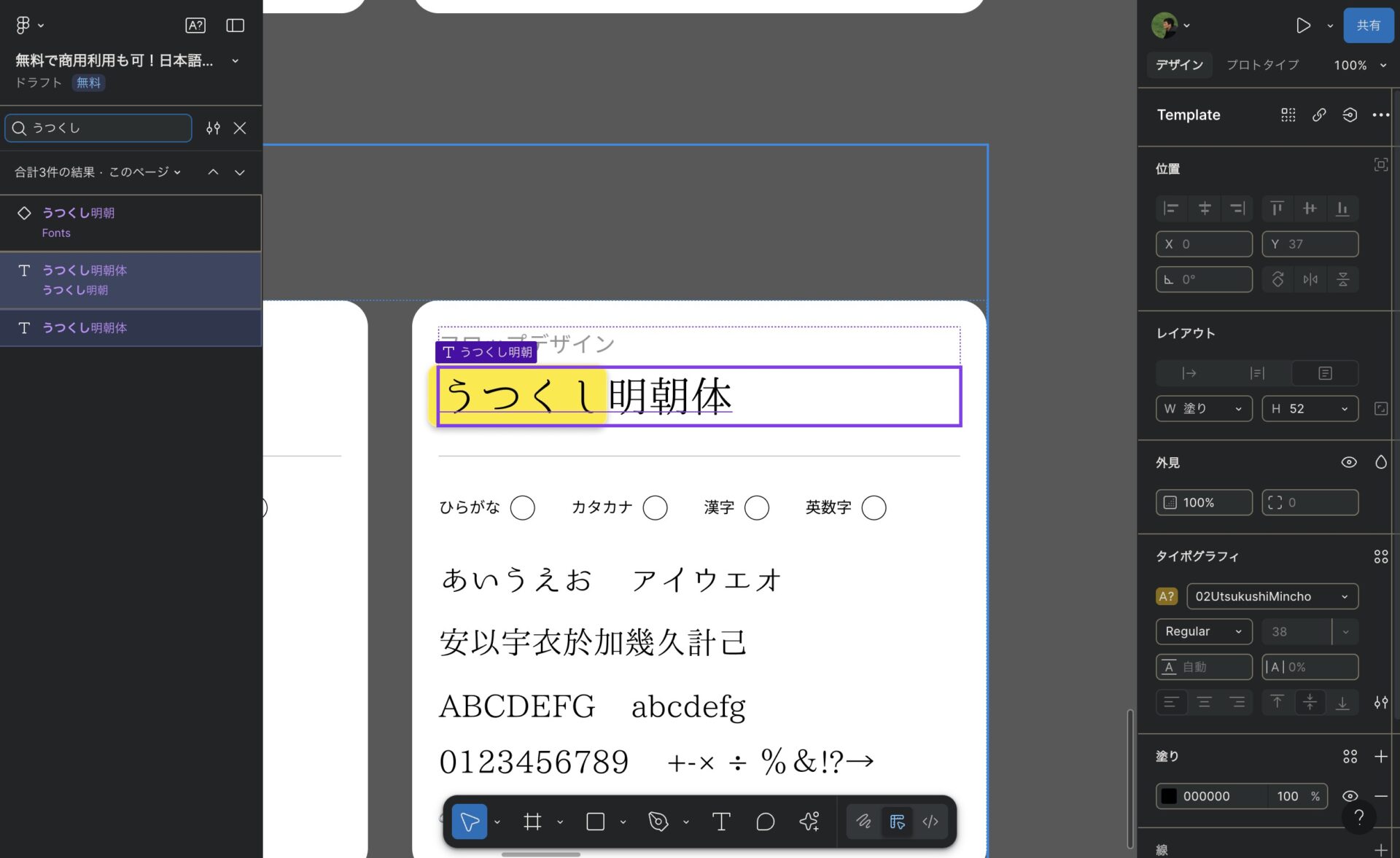
Task: Switch to Dev Mode code icon
Action: (930, 822)
